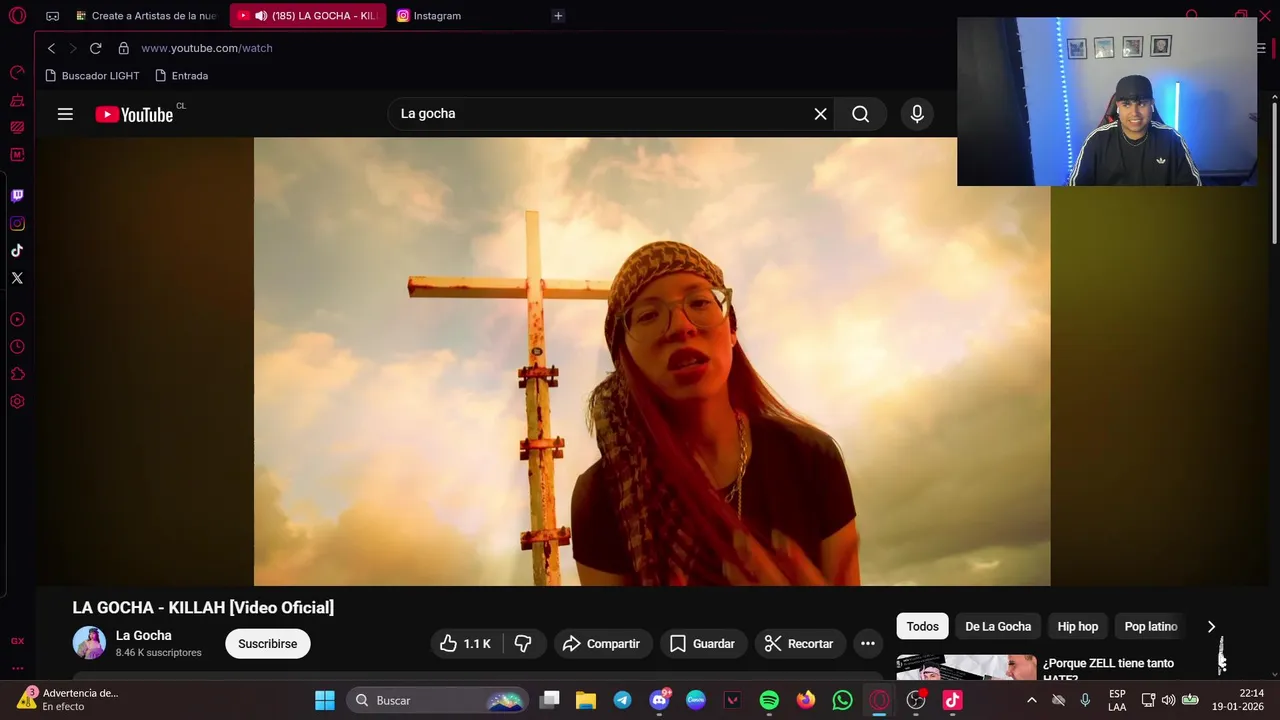Open Discord from the taskbar
Image resolution: width=1280 pixels, height=720 pixels.
point(659,700)
